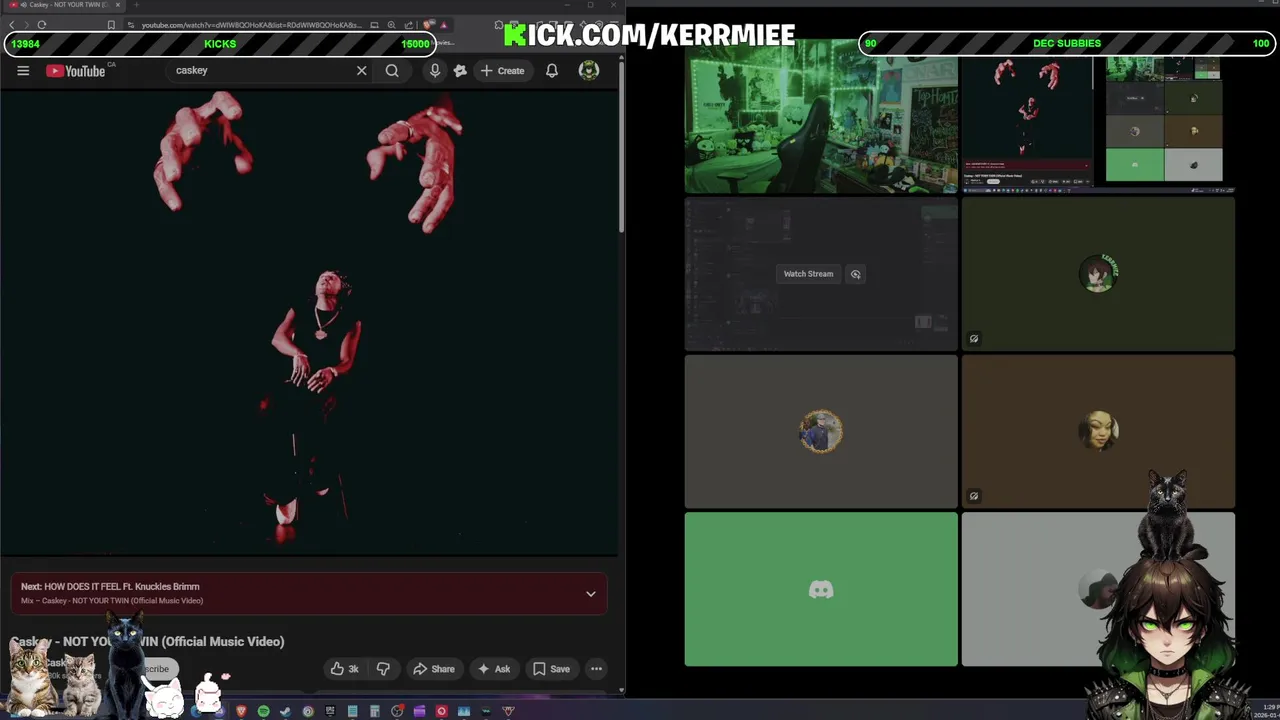This screenshot has width=1280, height=720.
Task: Open Spotify from the taskbar
Action: click(x=263, y=711)
